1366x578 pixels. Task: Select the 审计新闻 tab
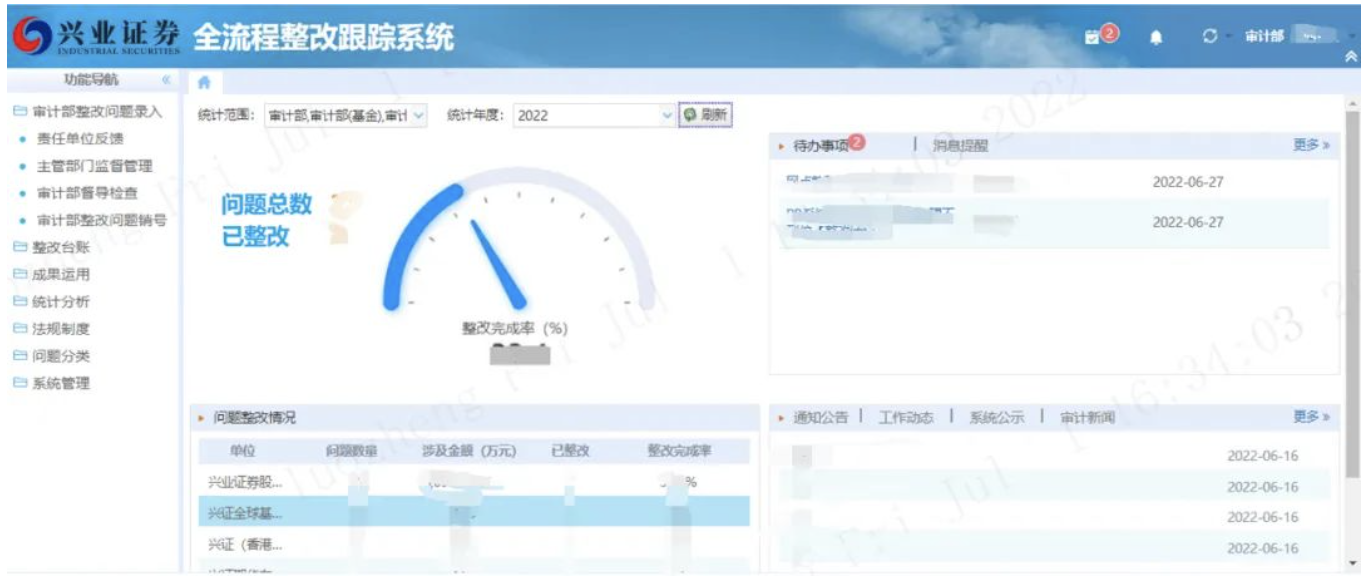point(1087,417)
